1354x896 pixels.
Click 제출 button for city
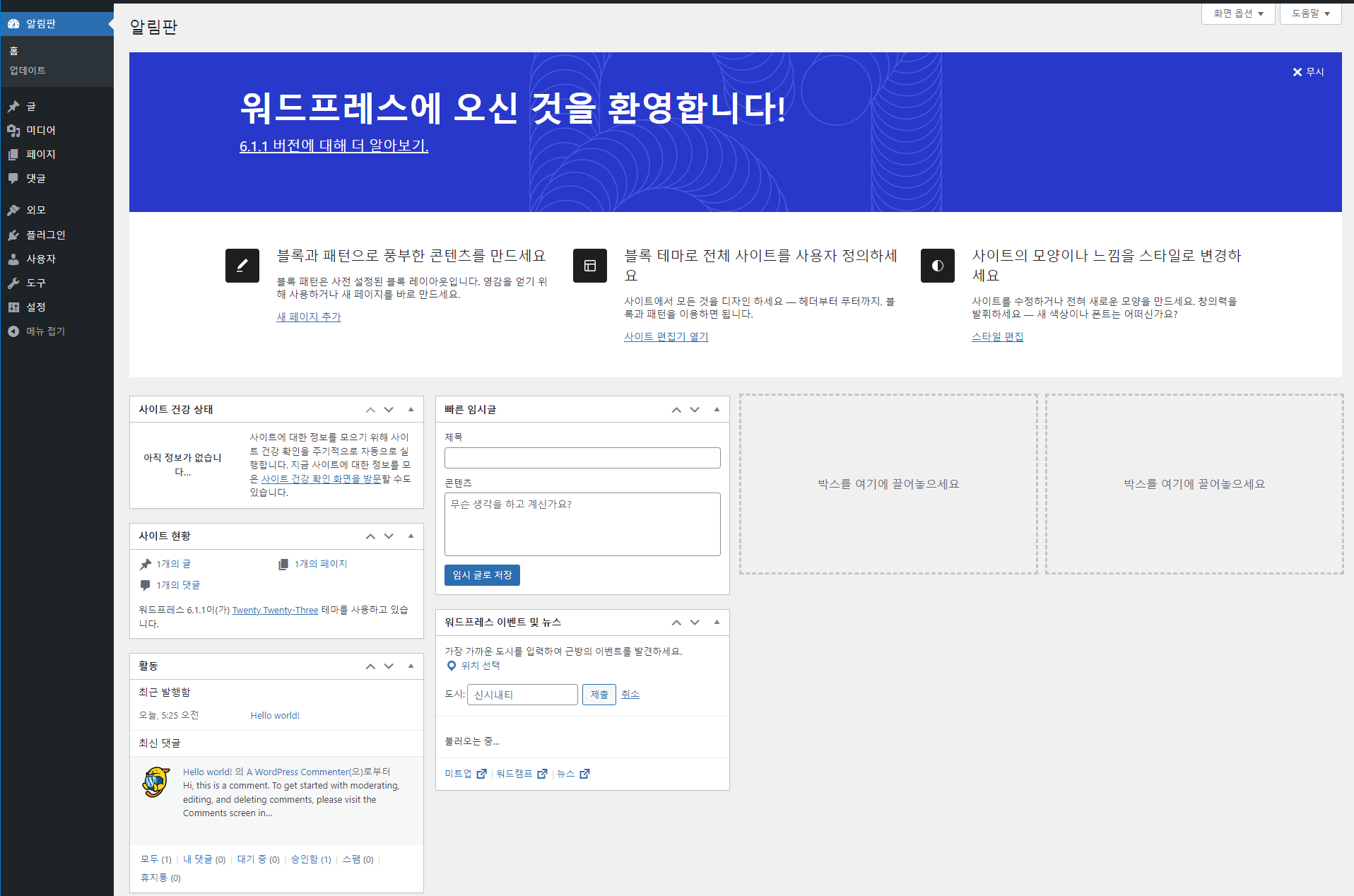(599, 695)
